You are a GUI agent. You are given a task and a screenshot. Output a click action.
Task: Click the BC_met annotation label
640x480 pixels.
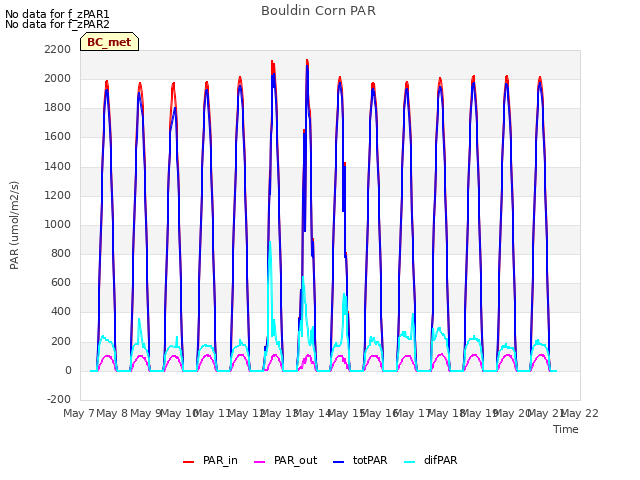[x=109, y=42]
